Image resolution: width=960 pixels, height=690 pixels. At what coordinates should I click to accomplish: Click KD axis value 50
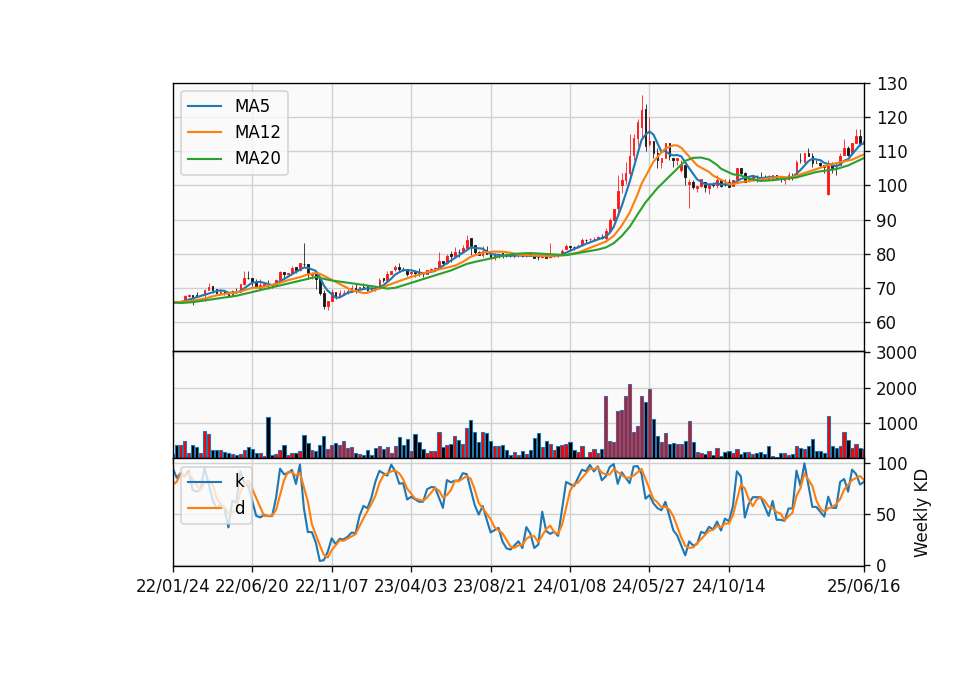point(887,515)
